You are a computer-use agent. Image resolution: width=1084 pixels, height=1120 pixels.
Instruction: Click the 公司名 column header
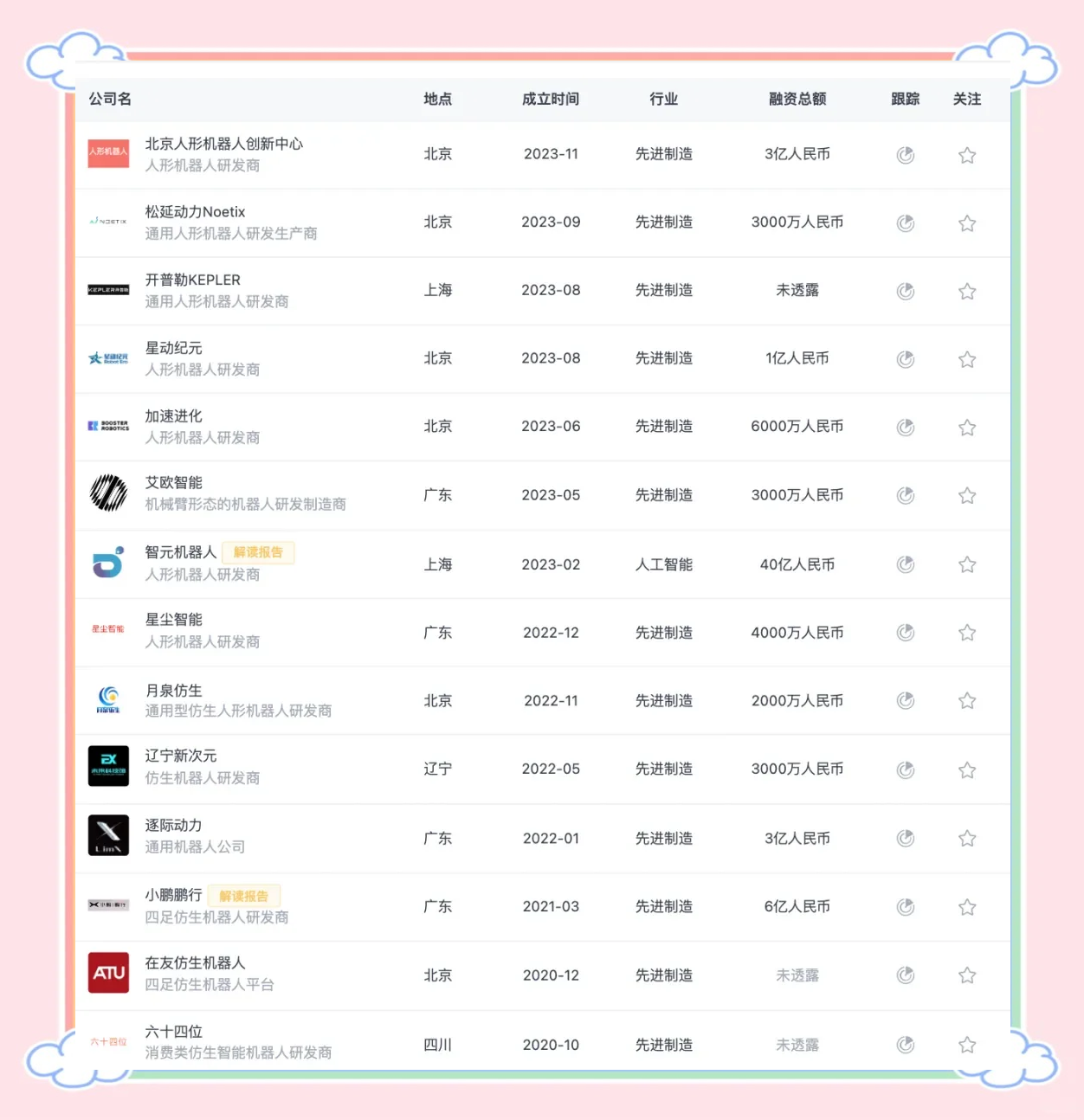click(x=110, y=100)
